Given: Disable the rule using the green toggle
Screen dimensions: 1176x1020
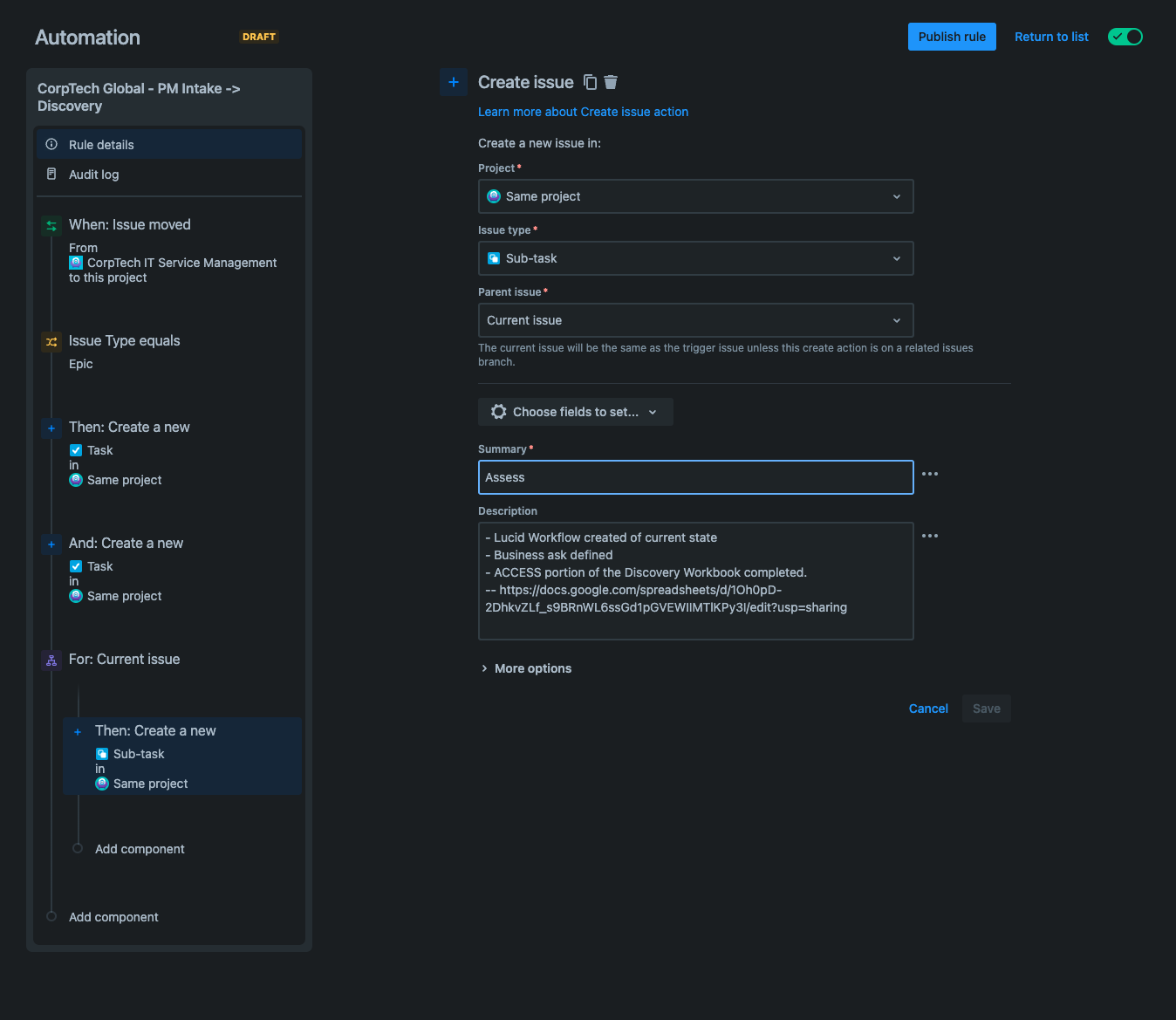Looking at the screenshot, I should 1125,37.
